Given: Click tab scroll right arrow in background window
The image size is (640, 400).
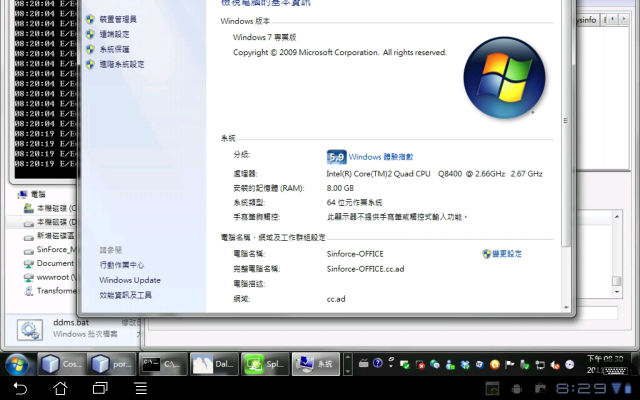Looking at the screenshot, I should [623, 19].
